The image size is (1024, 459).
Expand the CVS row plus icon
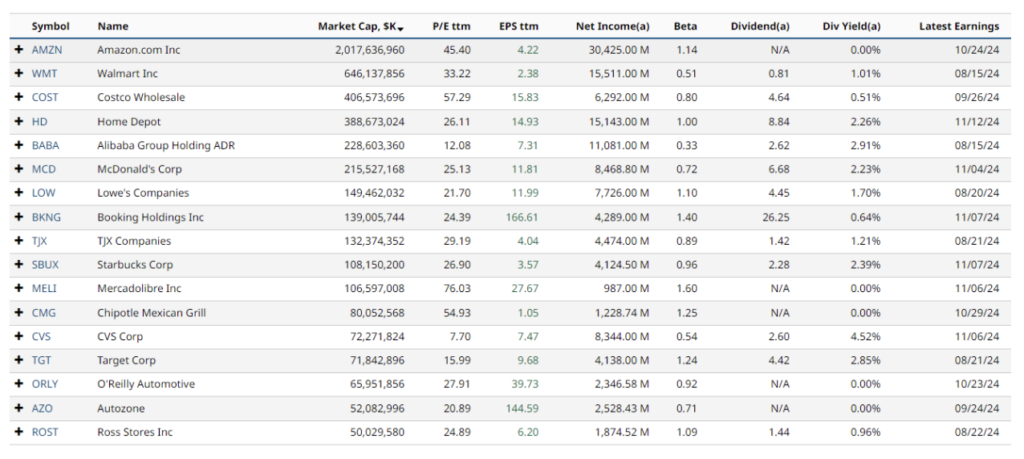[19, 337]
